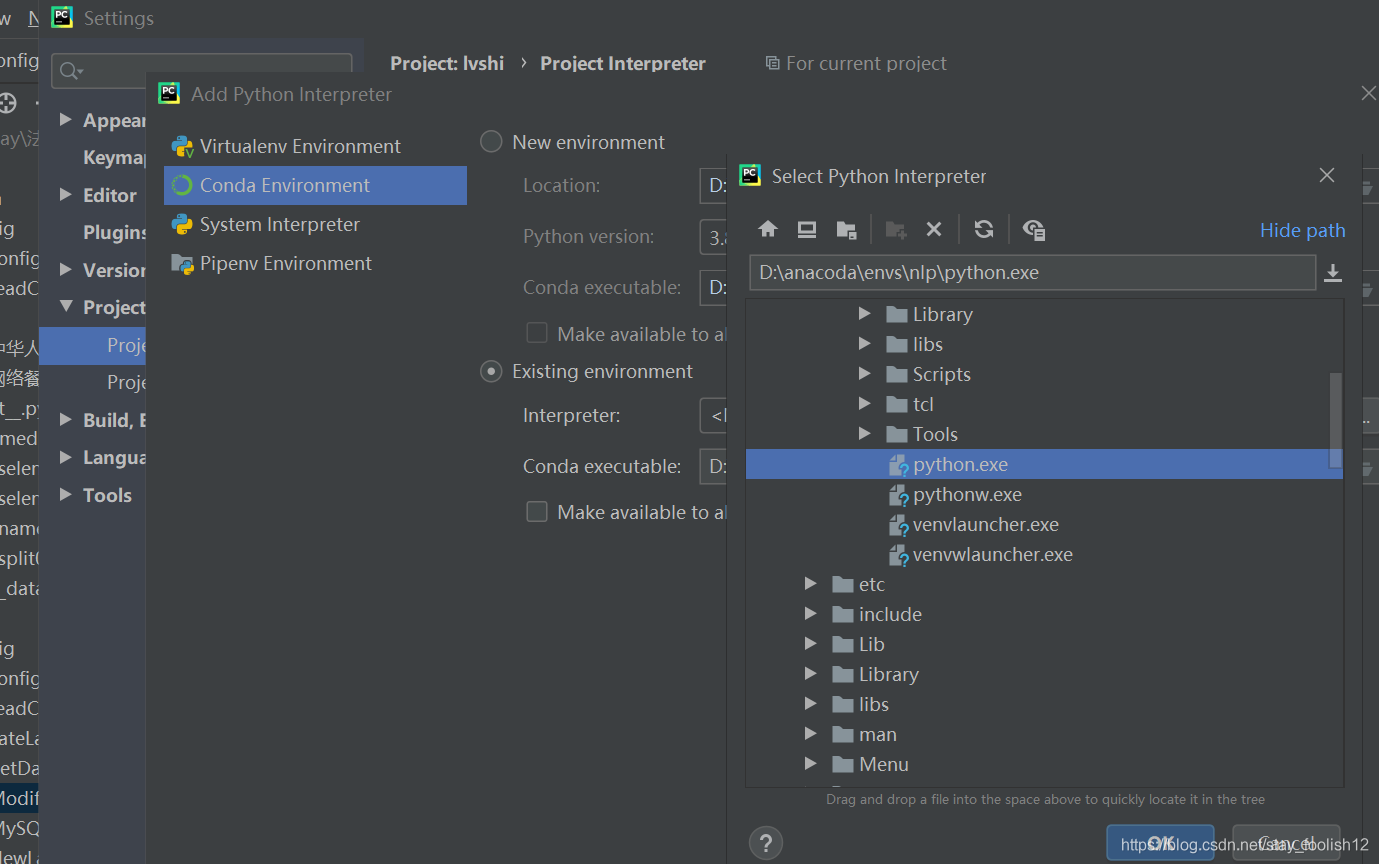Click the etc folder icon
This screenshot has width=1379, height=864.
click(x=843, y=584)
